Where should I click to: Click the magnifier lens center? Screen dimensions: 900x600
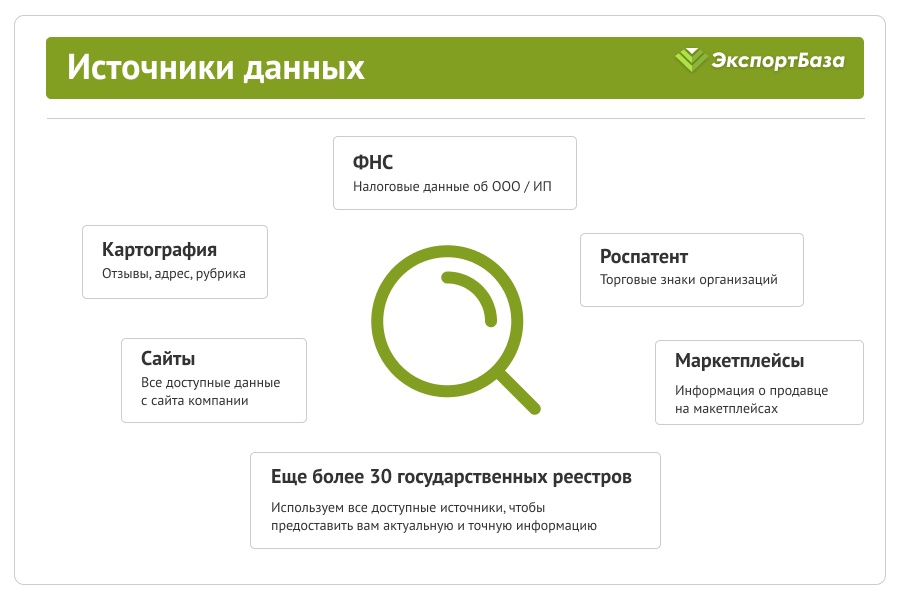tap(445, 318)
